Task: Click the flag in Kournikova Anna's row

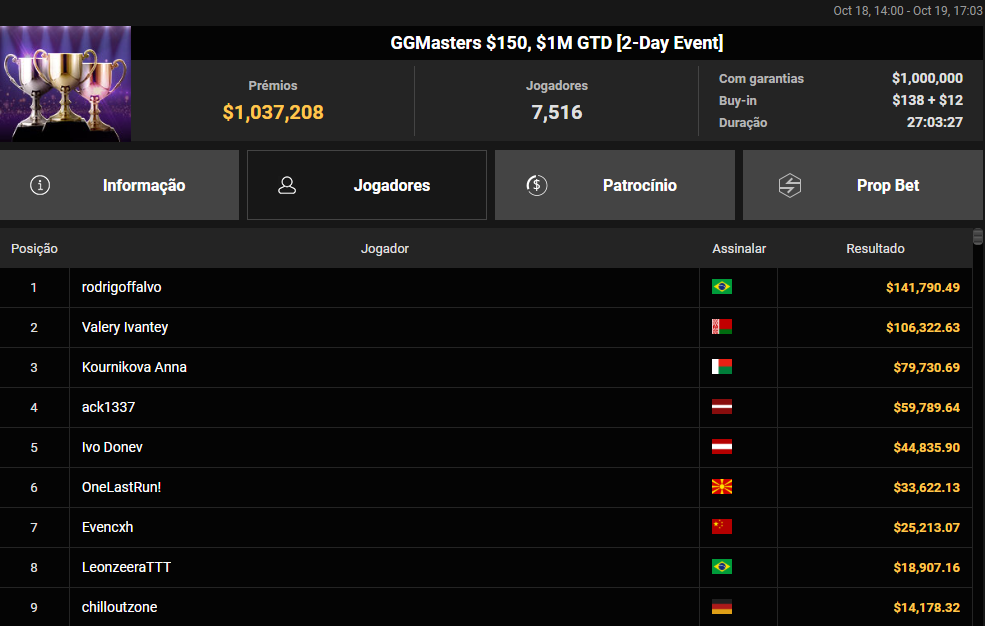Action: tap(722, 367)
